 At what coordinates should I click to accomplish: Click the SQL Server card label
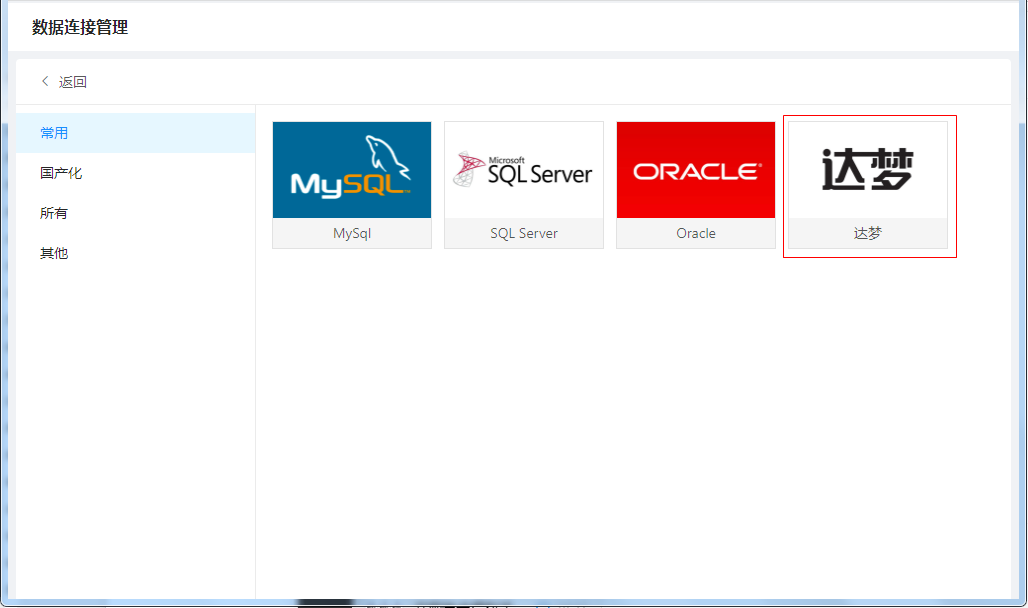(523, 233)
